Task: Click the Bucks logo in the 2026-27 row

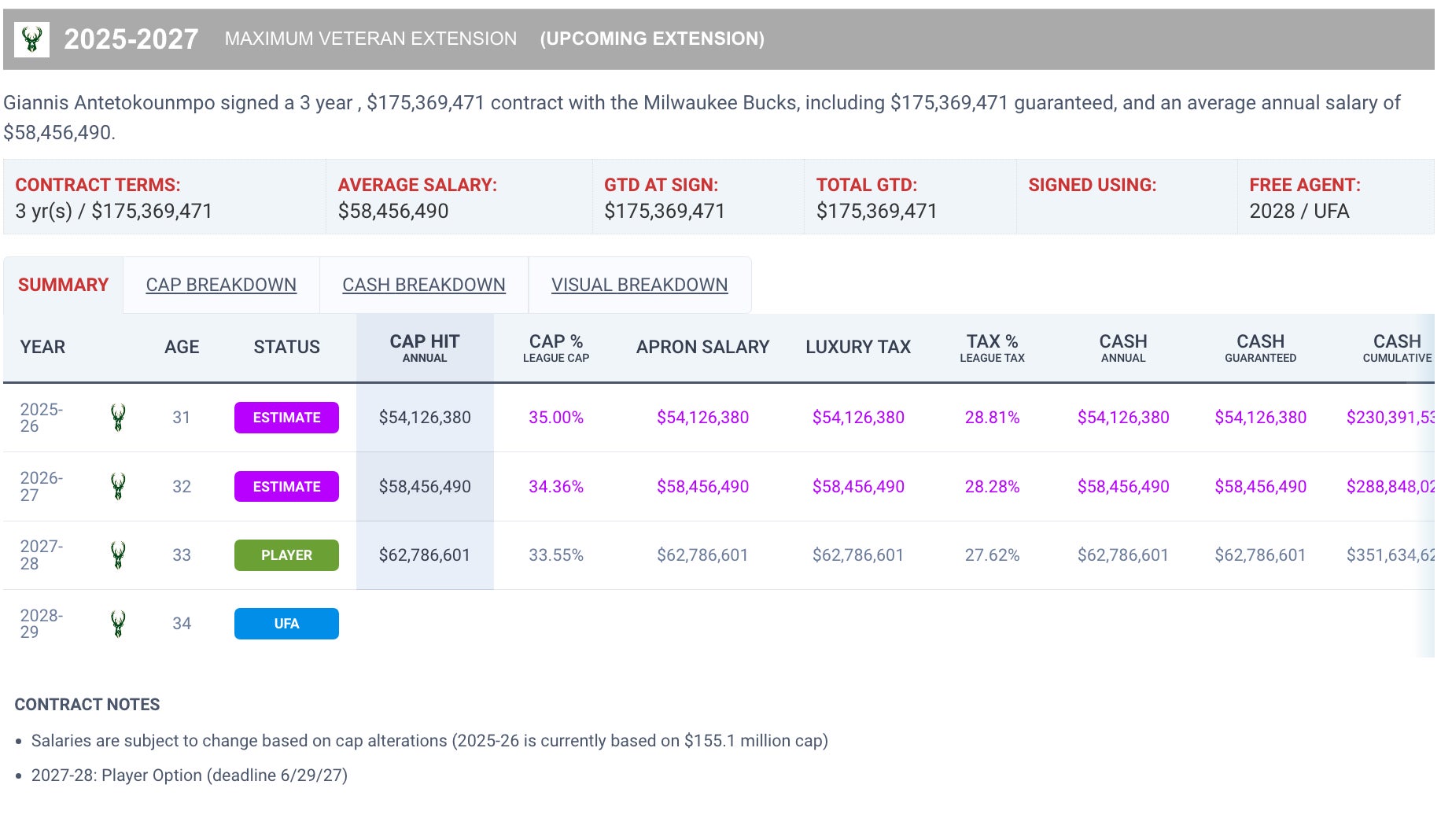Action: point(118,487)
